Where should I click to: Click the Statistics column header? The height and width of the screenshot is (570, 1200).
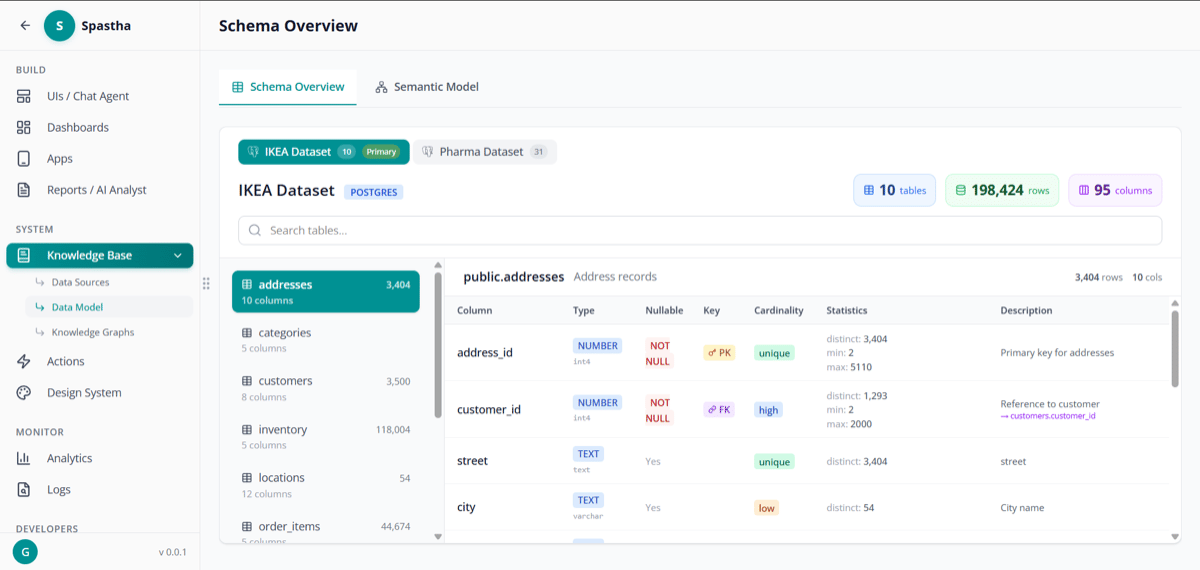click(847, 310)
